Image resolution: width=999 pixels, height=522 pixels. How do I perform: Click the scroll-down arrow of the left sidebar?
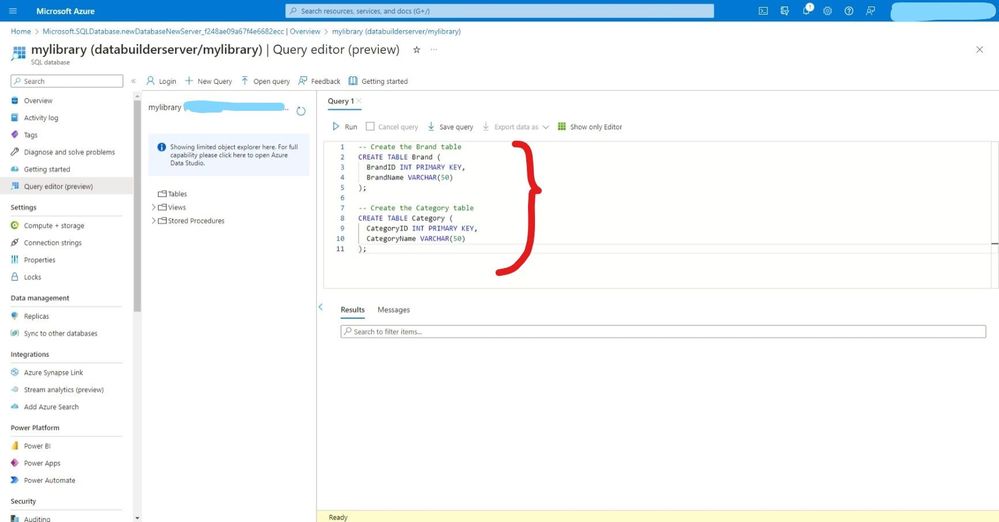click(x=137, y=518)
